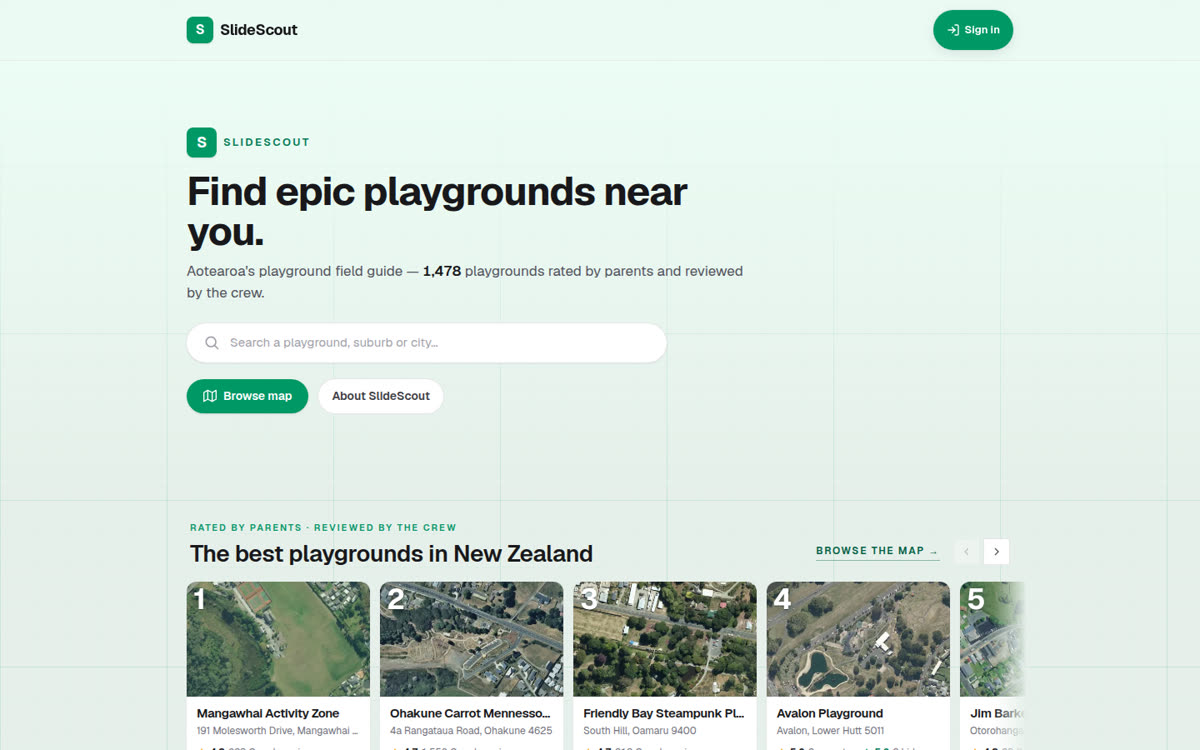
Task: Go to previous carousel slide arrow
Action: coord(966,552)
